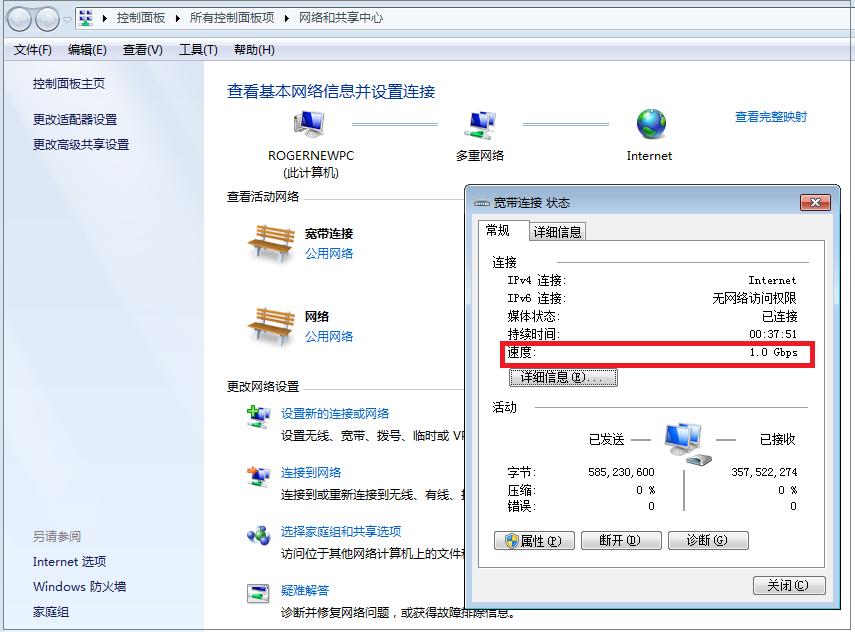Click the 连接到网络 icon
This screenshot has height=632, width=855.
(x=258, y=476)
